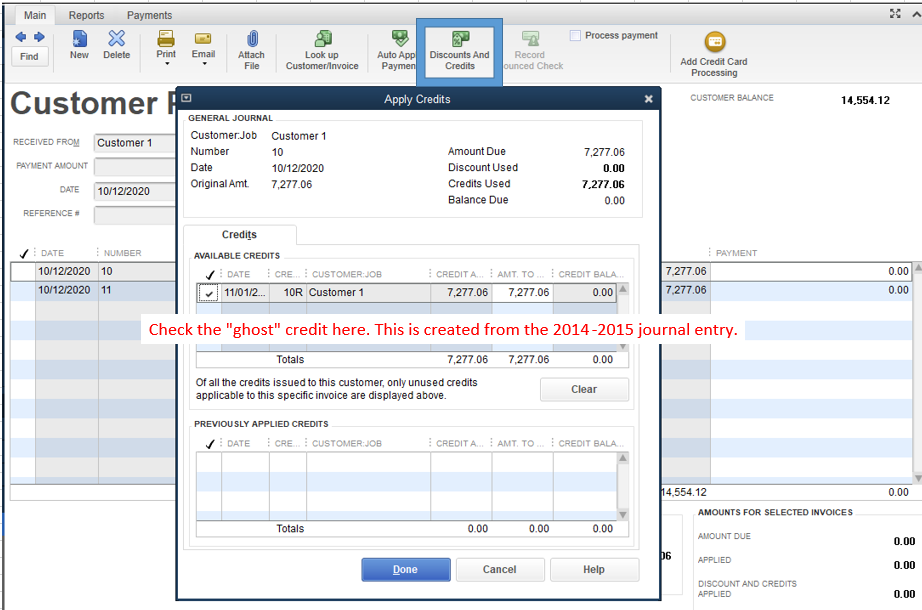Click the Clear button
Screen dimensions: 922x610
pyautogui.click(x=584, y=389)
